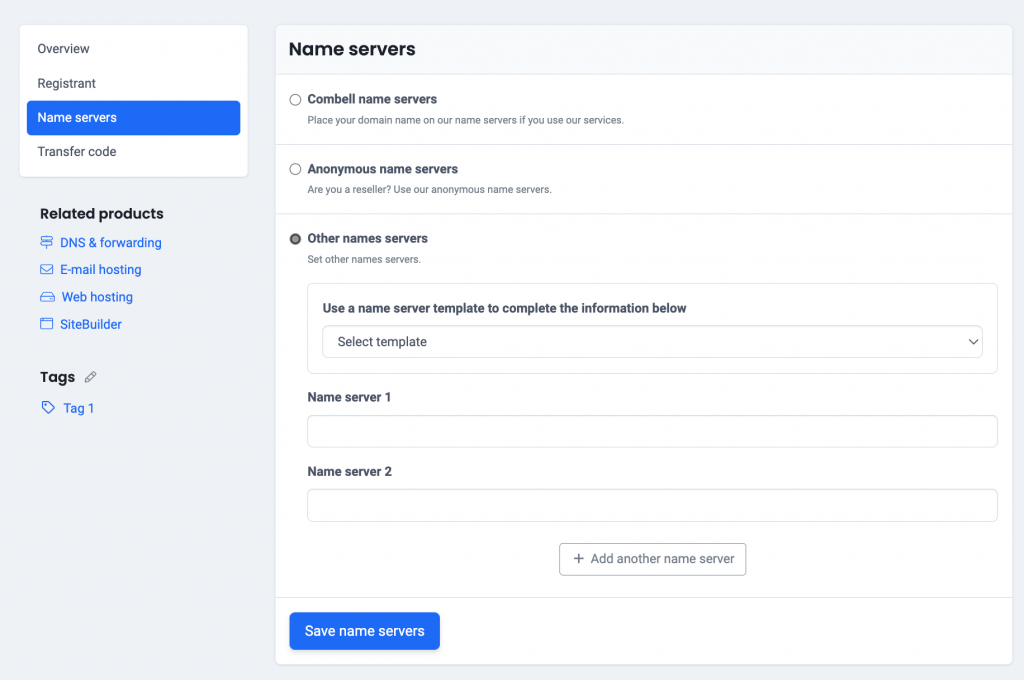Click the Web hosting drive icon
The image size is (1024, 680).
click(x=47, y=297)
